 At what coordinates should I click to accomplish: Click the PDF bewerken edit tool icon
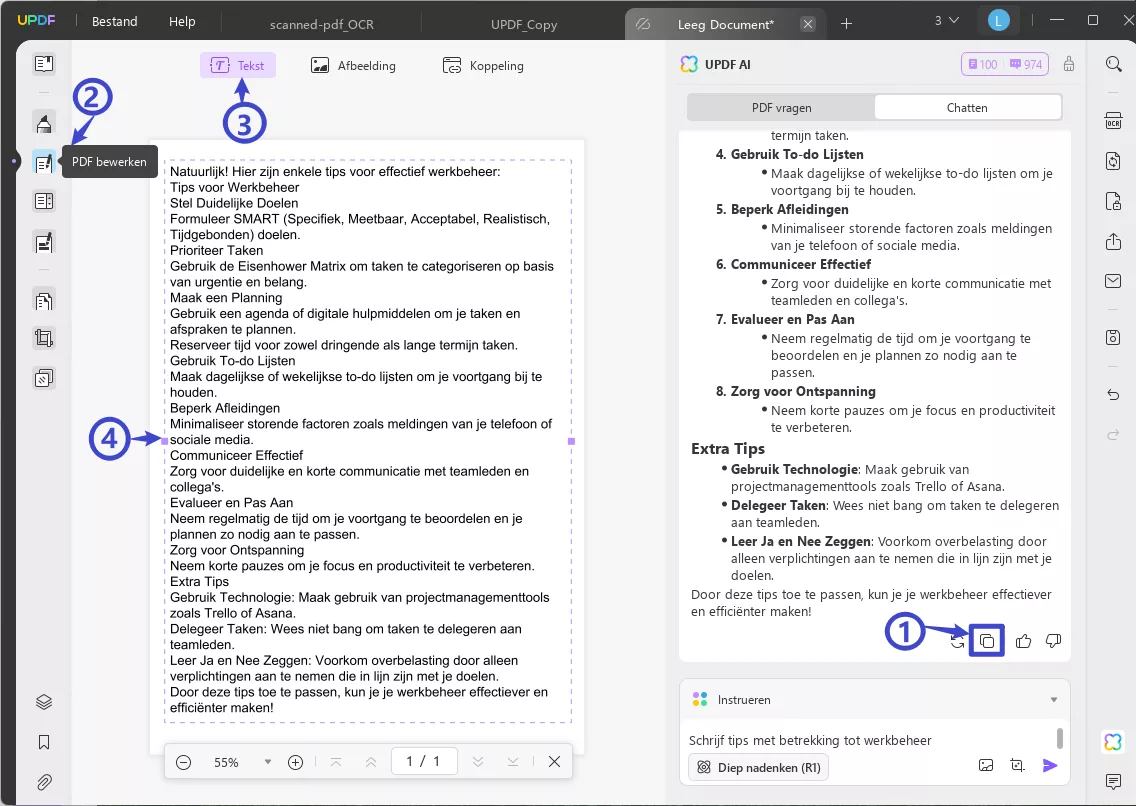tap(44, 162)
